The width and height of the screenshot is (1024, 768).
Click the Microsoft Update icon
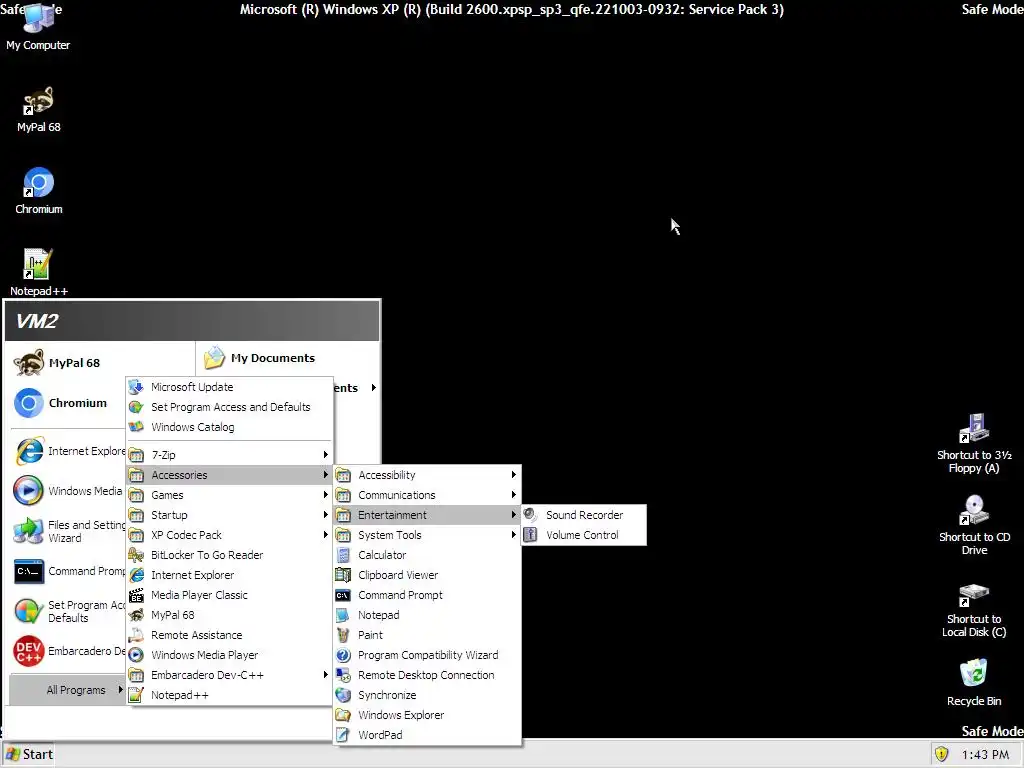tap(136, 387)
